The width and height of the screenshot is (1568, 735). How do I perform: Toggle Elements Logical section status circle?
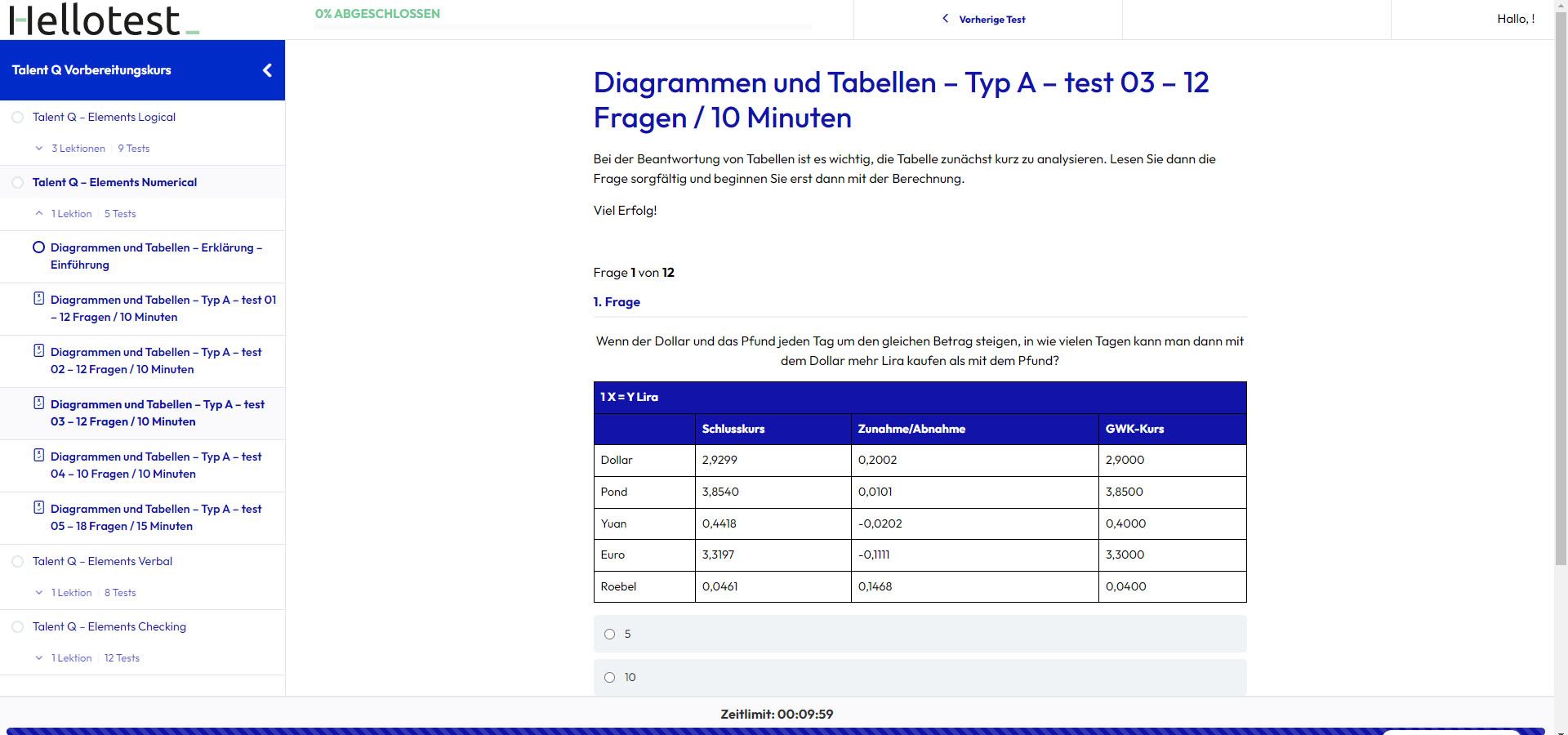point(17,118)
